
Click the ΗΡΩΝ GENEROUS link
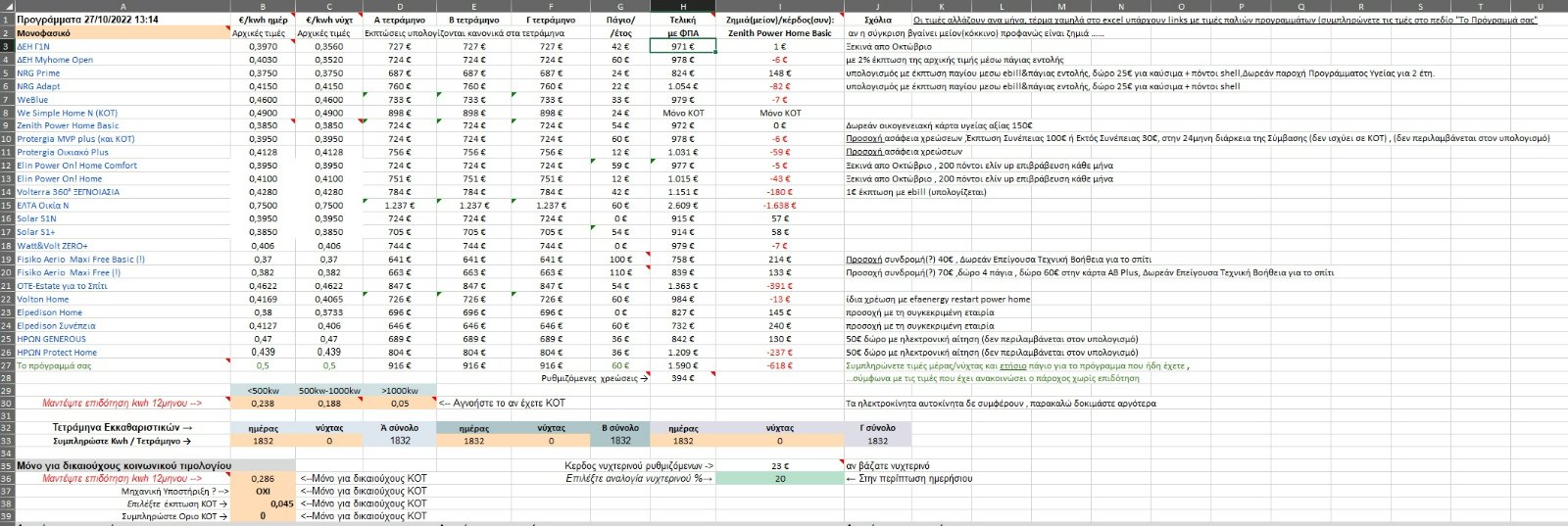point(51,339)
